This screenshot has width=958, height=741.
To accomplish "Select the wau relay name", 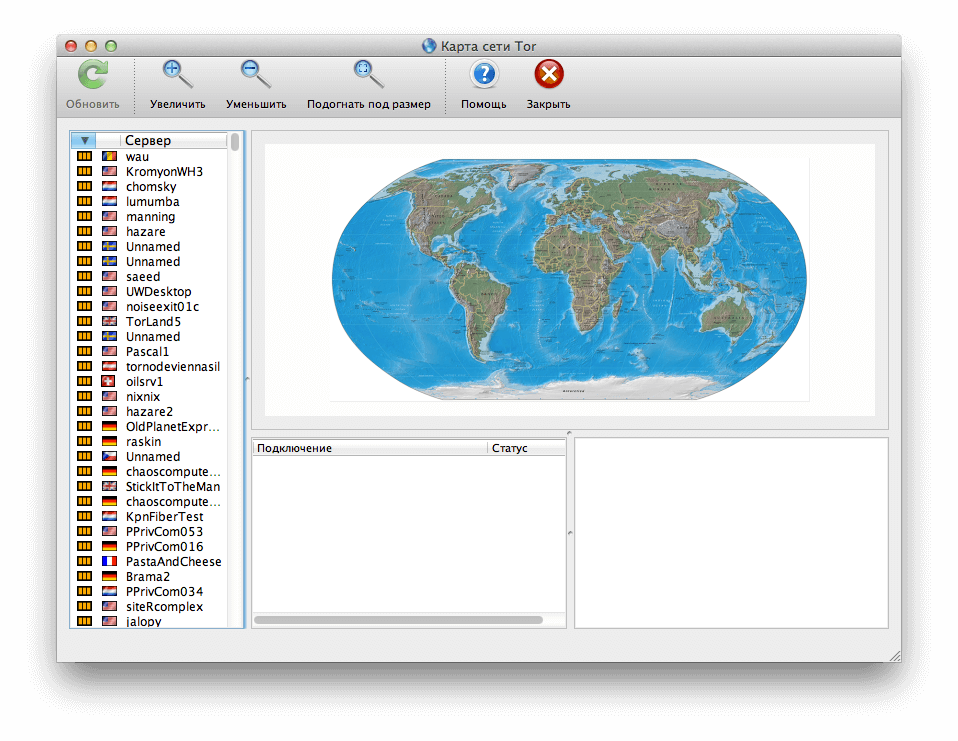I will (x=137, y=157).
